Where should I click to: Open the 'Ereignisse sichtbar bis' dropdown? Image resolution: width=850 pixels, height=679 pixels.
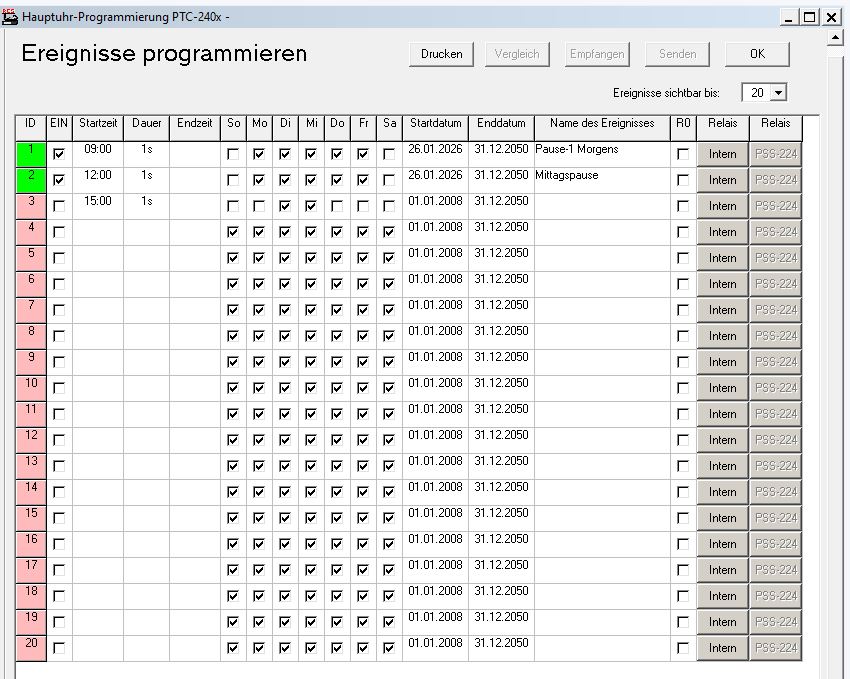coord(777,93)
